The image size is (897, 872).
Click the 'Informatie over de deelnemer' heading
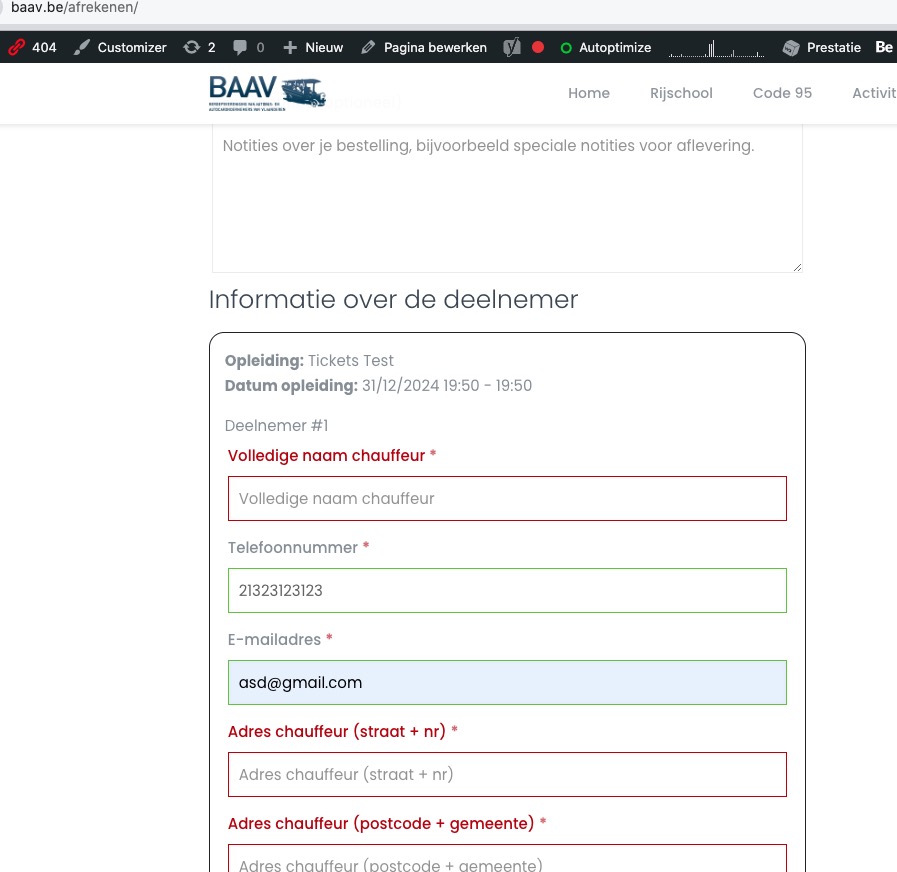[393, 299]
